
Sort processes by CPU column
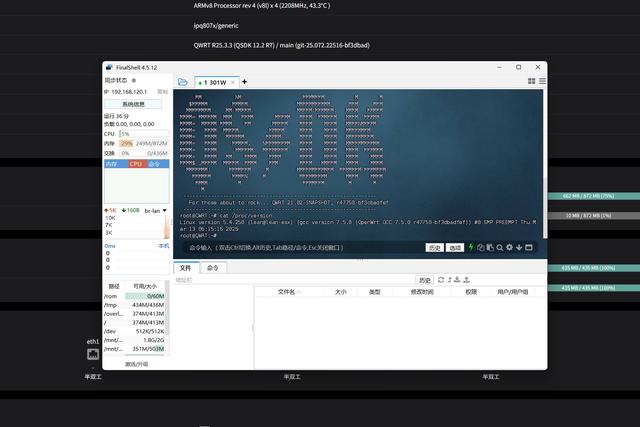138,164
